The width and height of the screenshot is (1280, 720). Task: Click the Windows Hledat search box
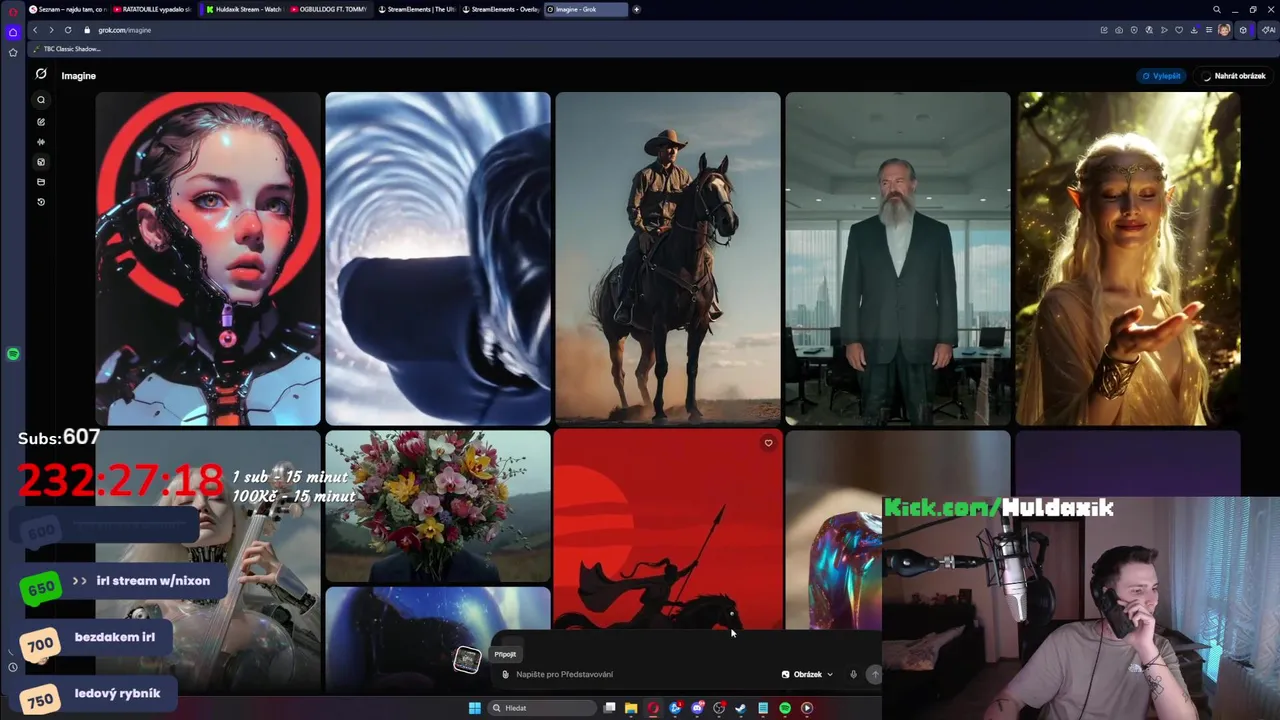[x=543, y=708]
